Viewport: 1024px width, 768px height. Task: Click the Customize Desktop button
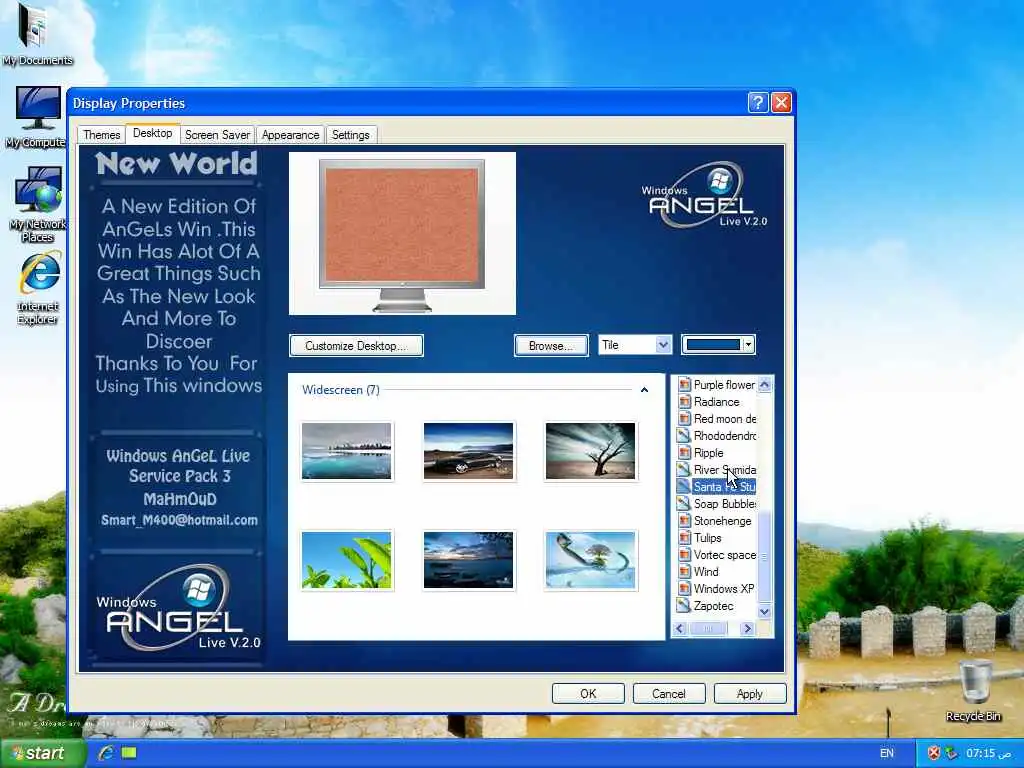pos(356,345)
